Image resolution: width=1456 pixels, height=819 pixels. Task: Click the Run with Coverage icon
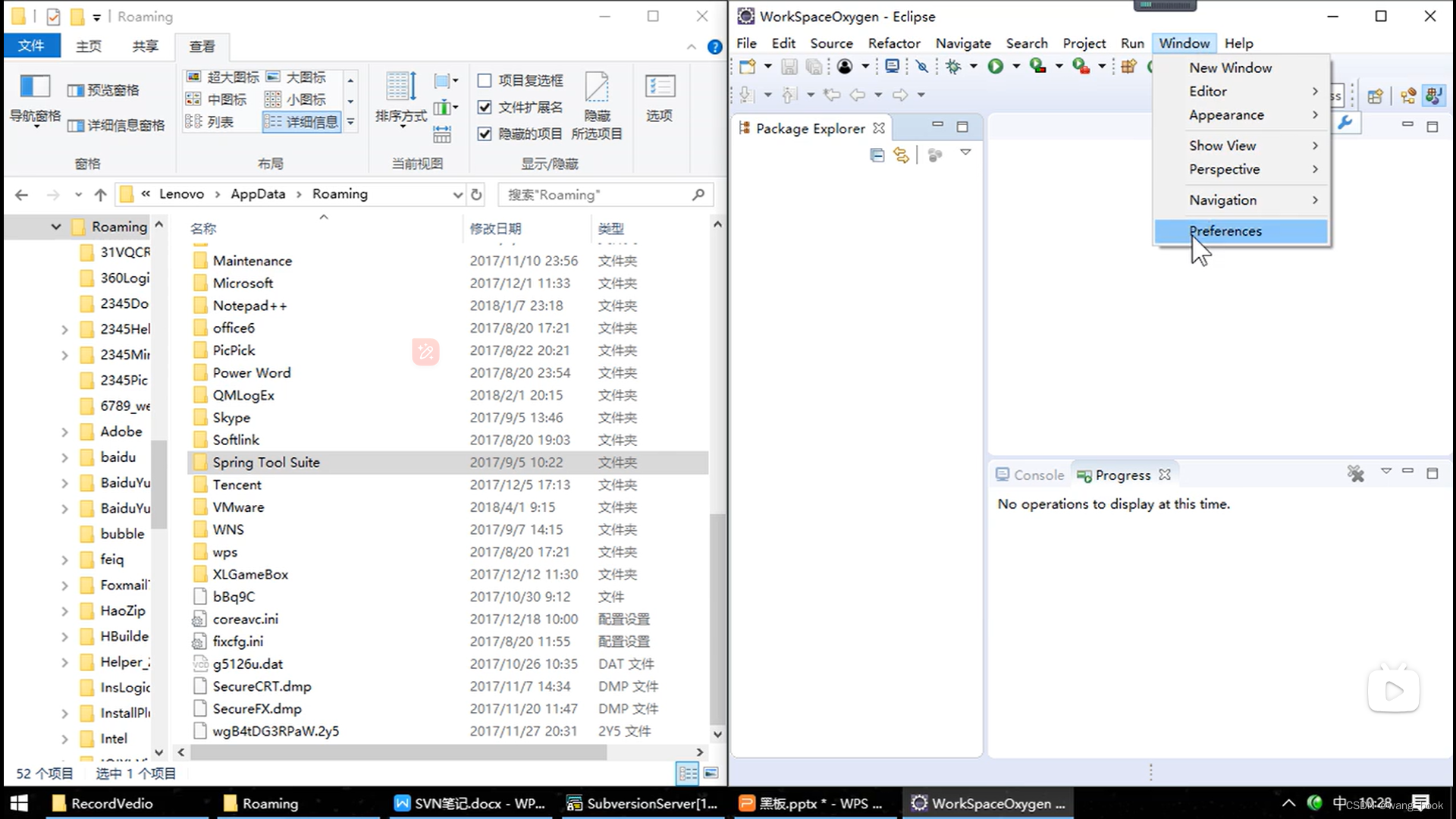(x=1037, y=67)
